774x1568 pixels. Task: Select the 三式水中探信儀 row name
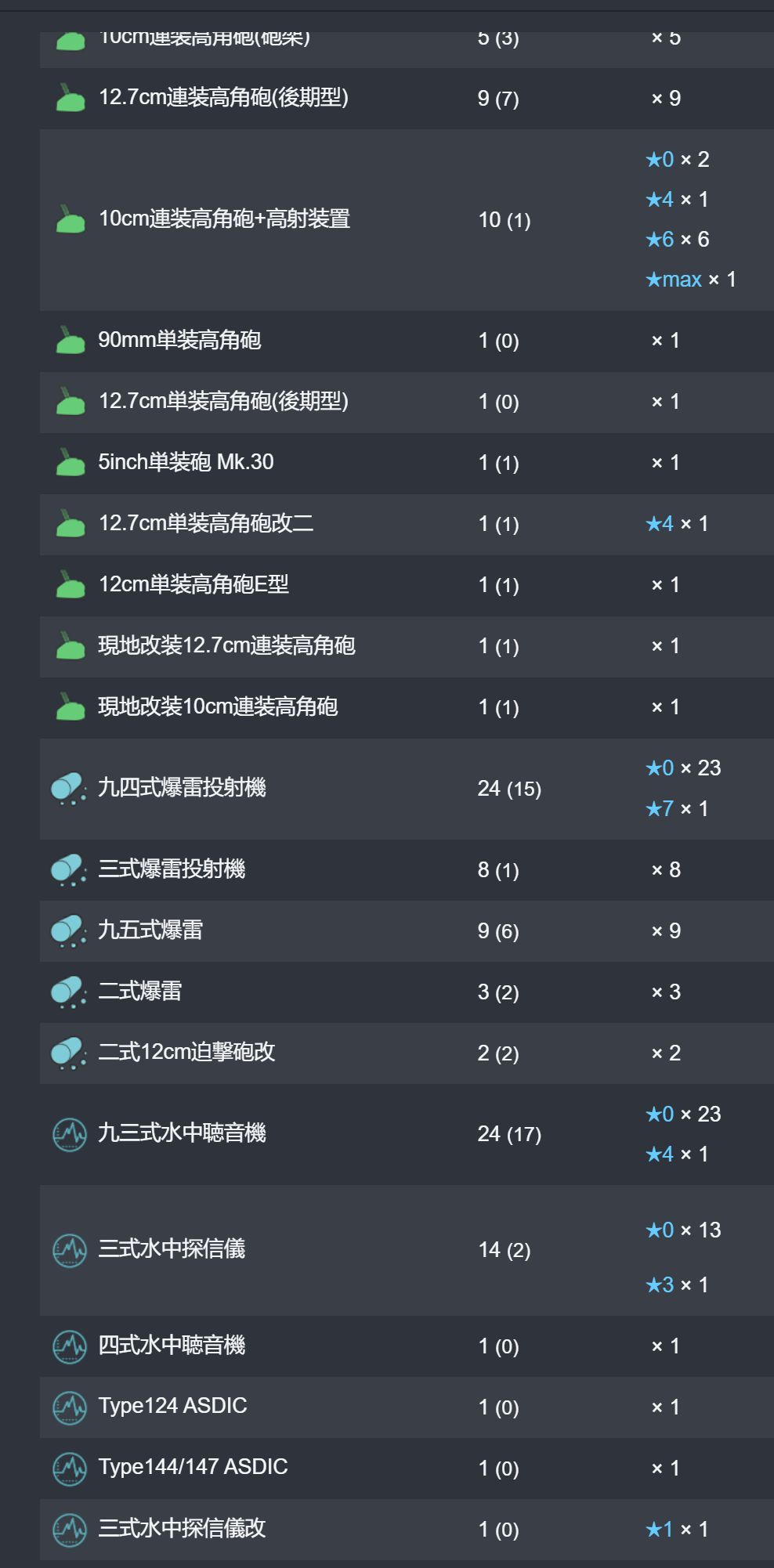pos(172,1248)
